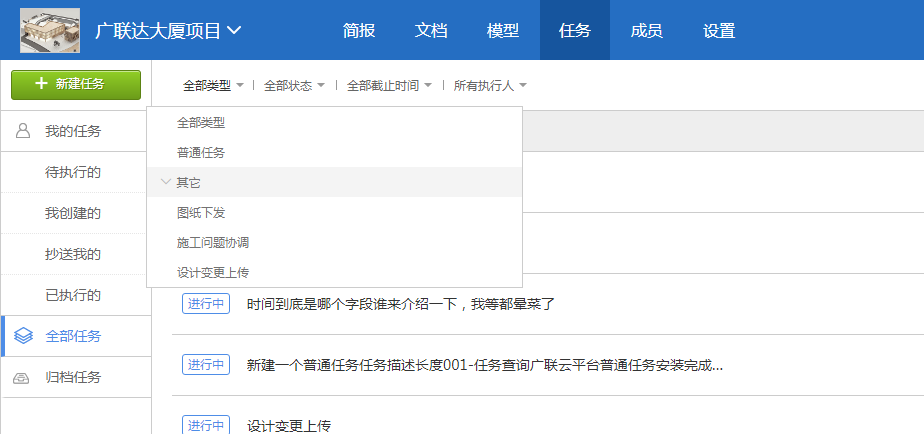Click the archive box icon beside 归档任务
The height and width of the screenshot is (434, 924).
pyautogui.click(x=23, y=378)
